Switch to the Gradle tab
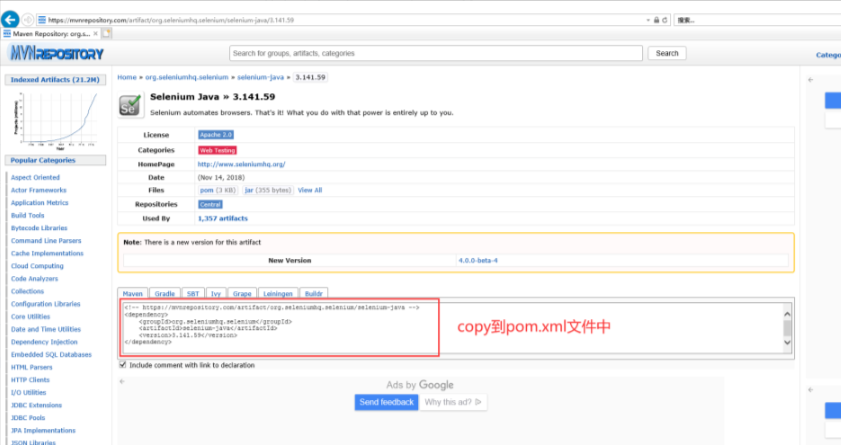The width and height of the screenshot is (841, 445). pyautogui.click(x=165, y=293)
